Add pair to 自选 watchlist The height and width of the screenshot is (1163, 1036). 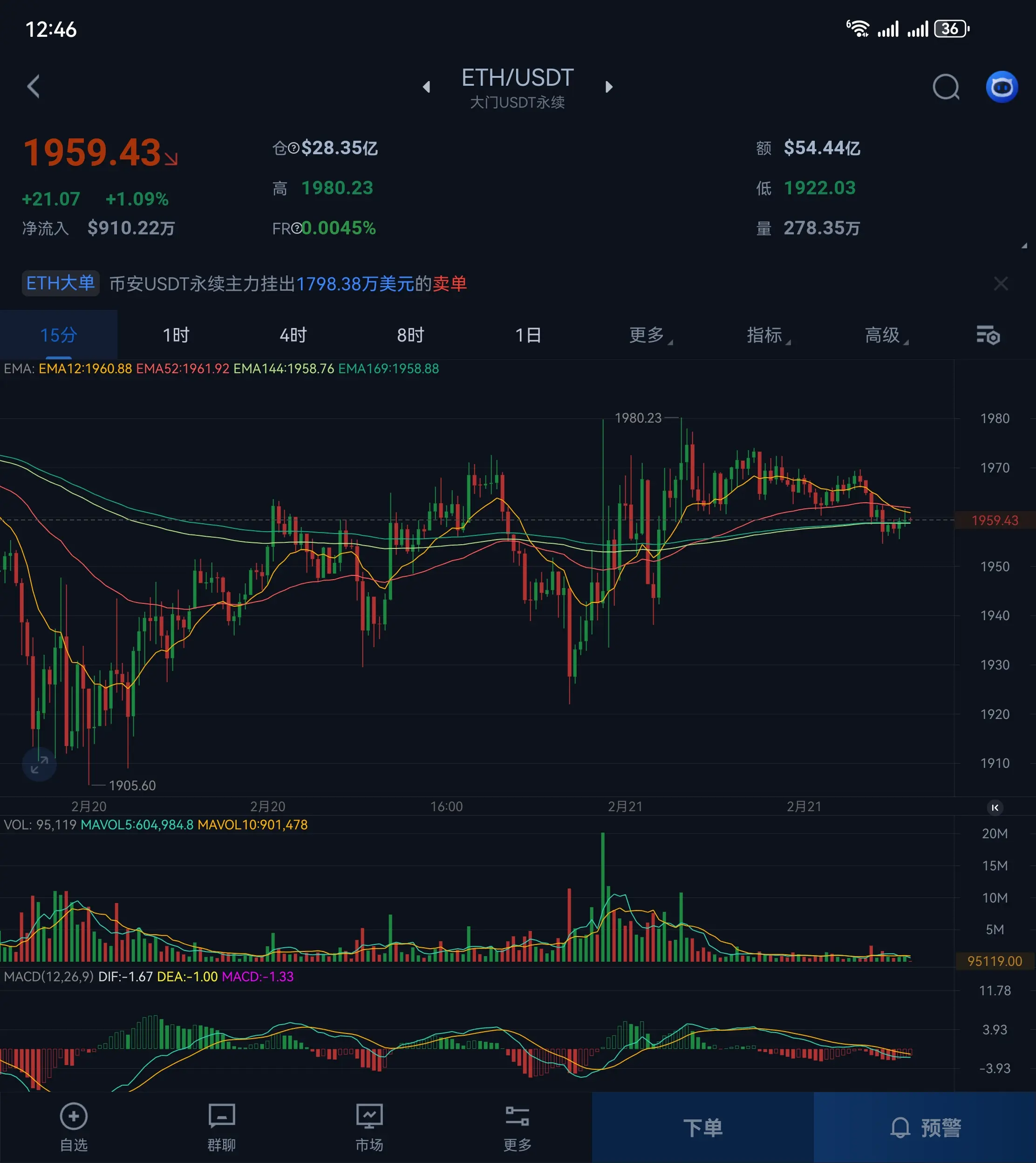[74, 1127]
